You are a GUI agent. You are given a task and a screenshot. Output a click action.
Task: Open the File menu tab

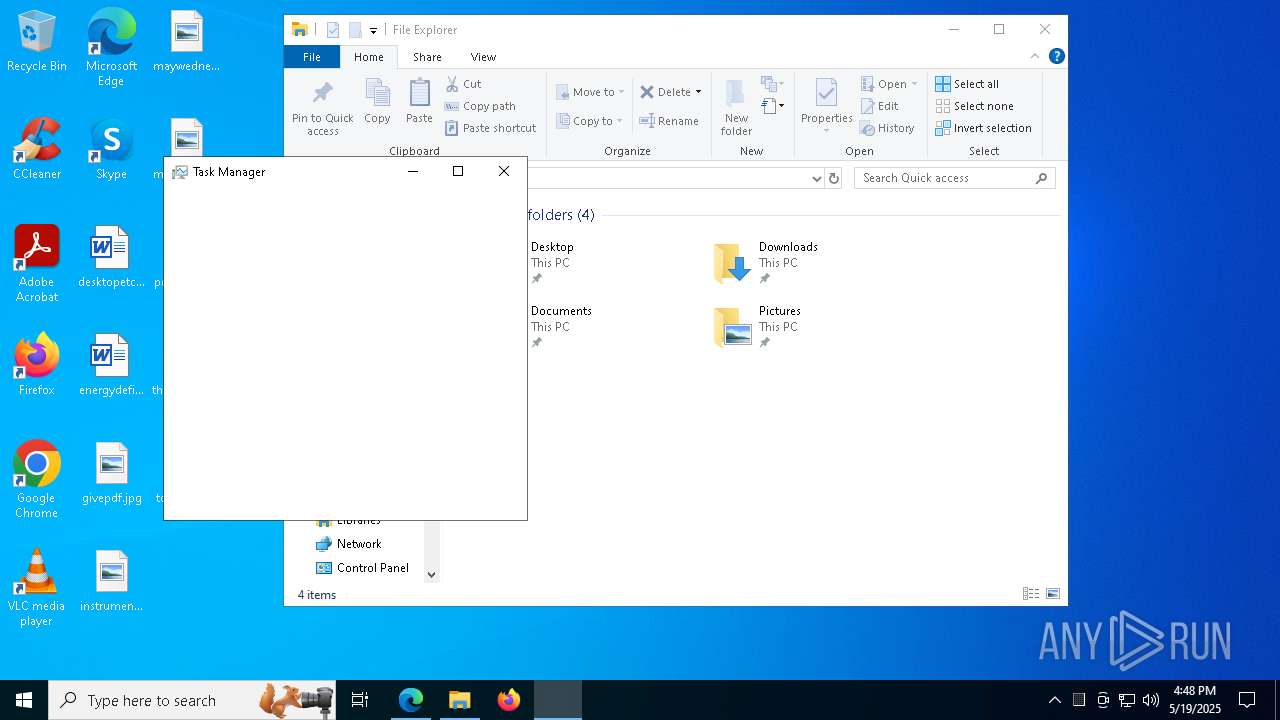click(x=312, y=57)
